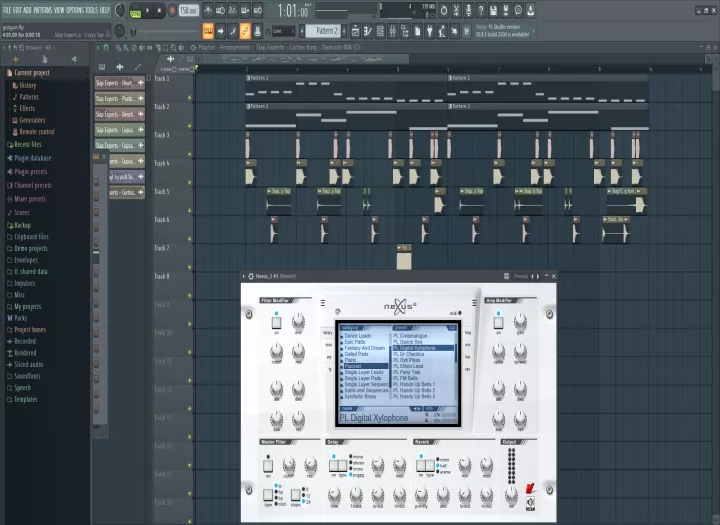Click the magnet snap icon in playlist toolbar

pyautogui.click(x=106, y=47)
